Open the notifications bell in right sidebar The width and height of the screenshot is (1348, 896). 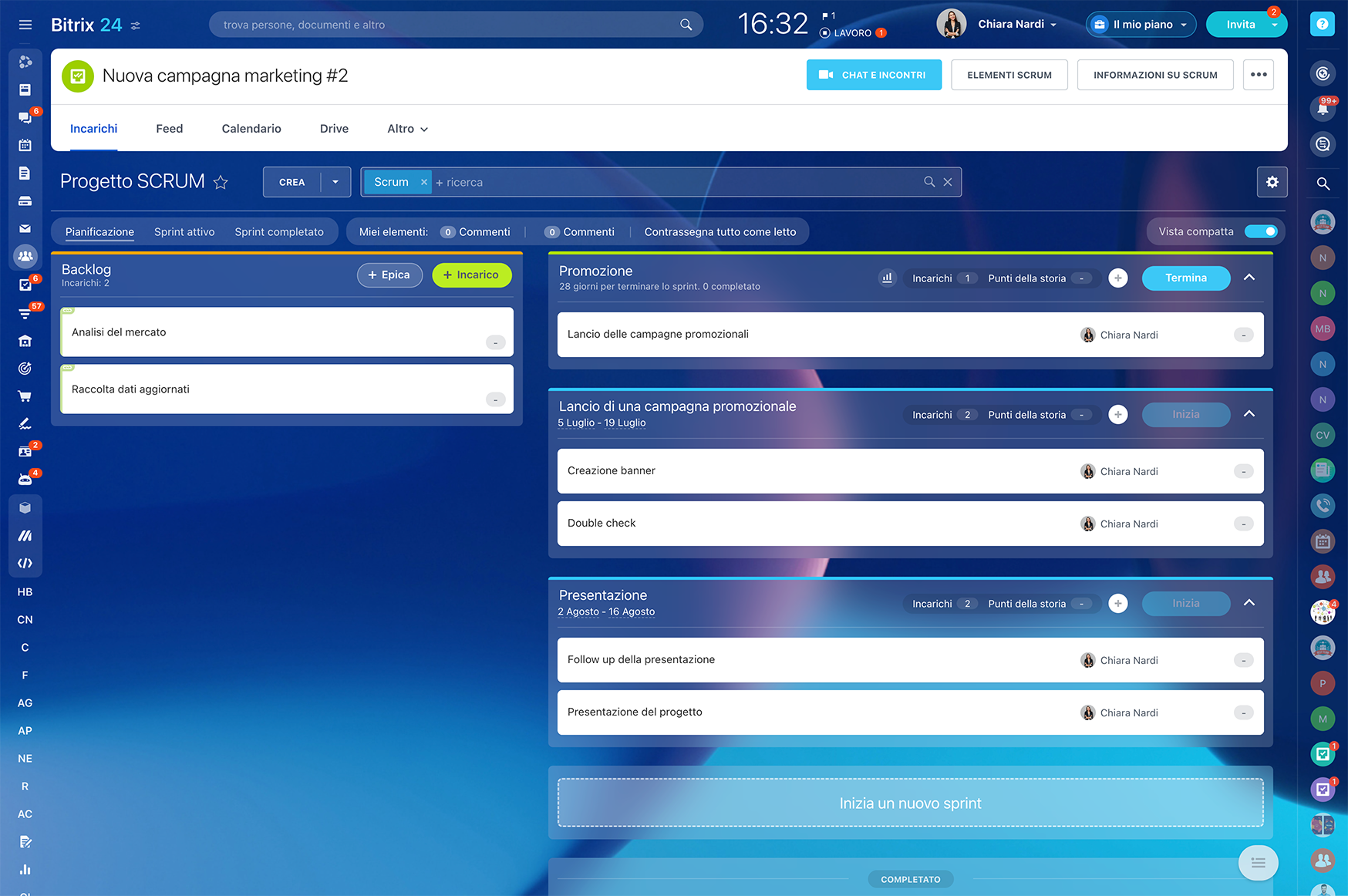(x=1323, y=109)
